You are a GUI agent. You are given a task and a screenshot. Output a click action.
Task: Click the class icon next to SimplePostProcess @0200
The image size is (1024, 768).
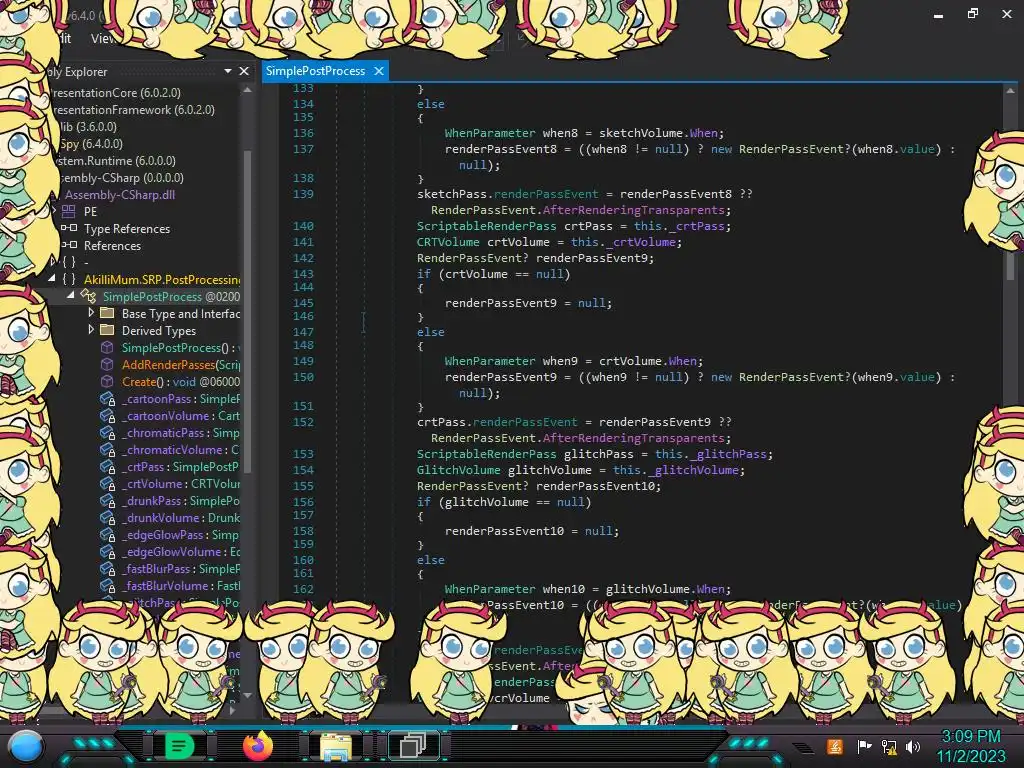88,296
